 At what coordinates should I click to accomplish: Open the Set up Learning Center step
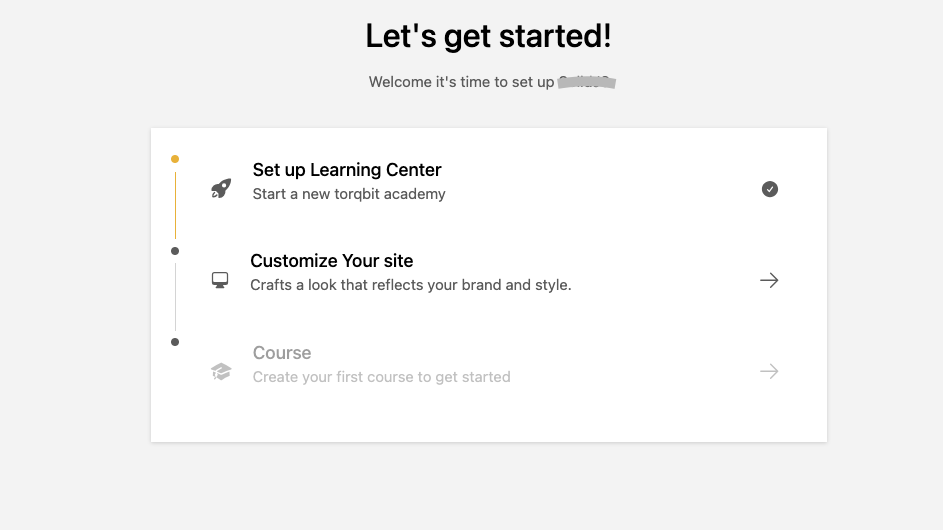tap(347, 170)
